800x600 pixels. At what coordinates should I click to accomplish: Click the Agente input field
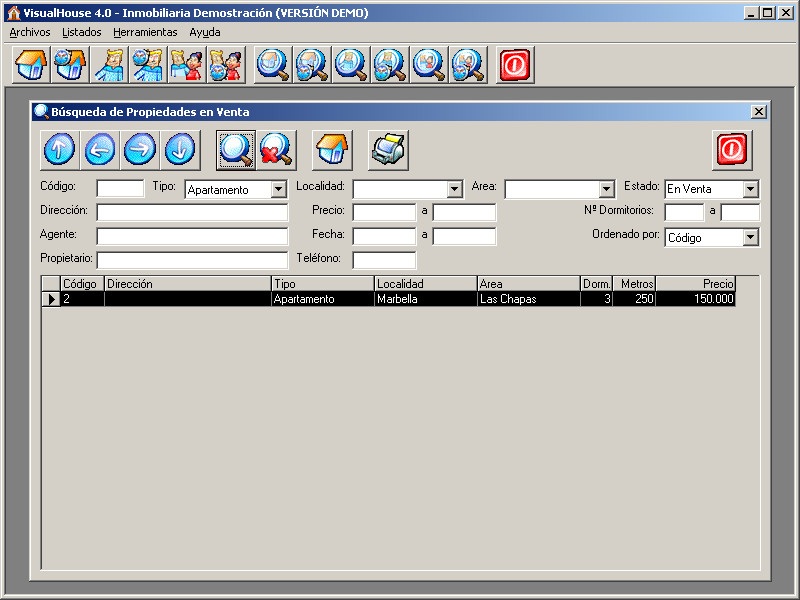click(192, 236)
